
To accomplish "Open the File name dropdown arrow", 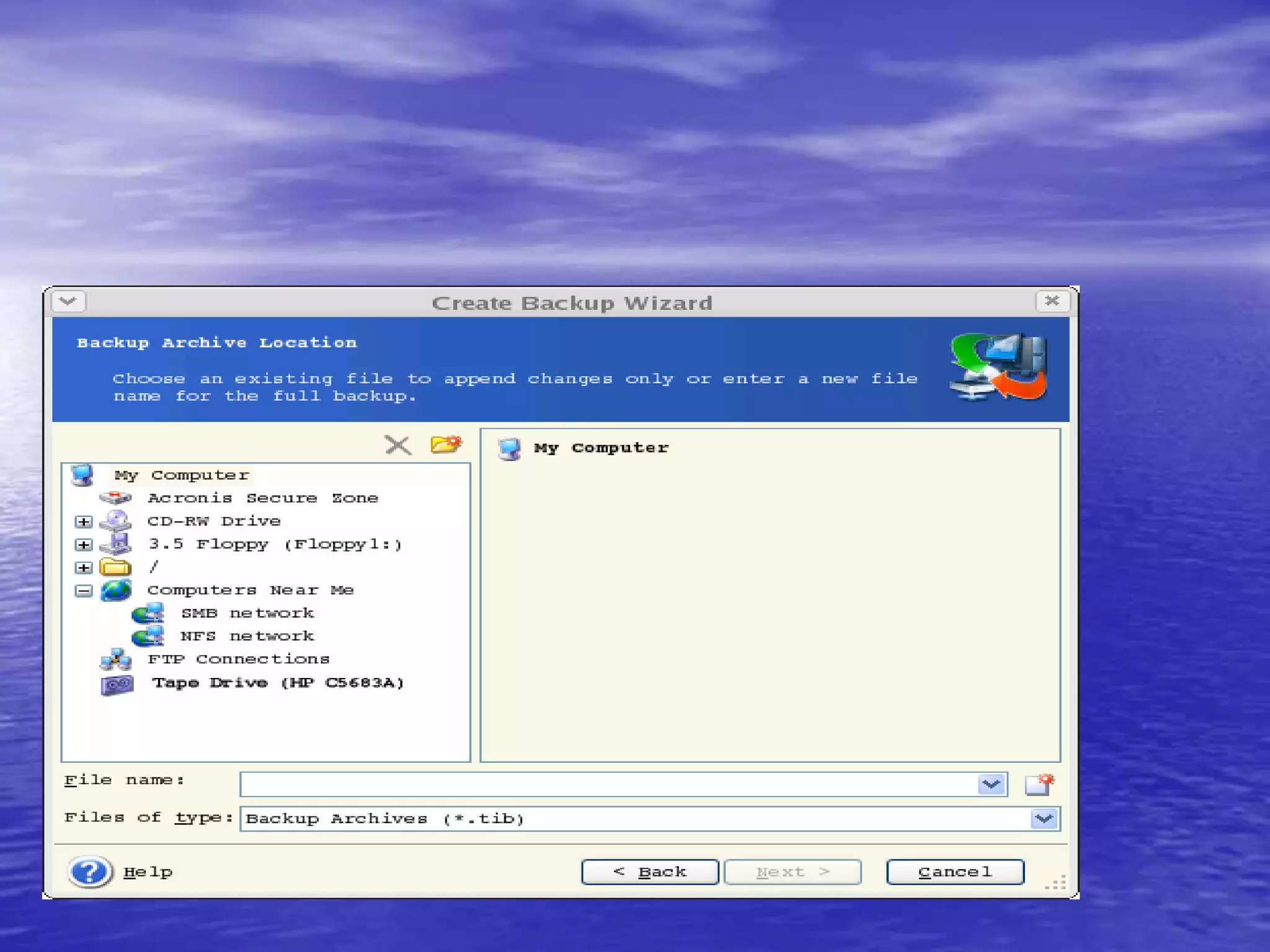I will (990, 784).
